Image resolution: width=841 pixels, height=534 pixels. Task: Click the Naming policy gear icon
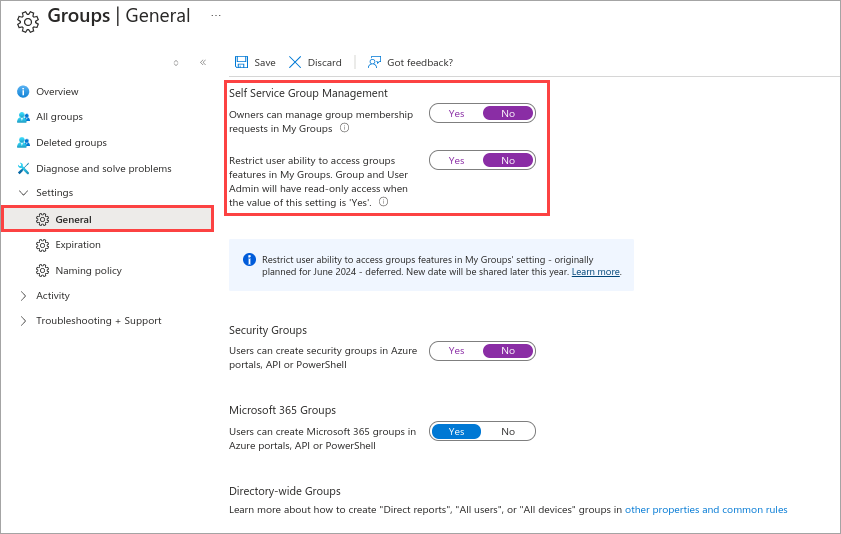(42, 270)
